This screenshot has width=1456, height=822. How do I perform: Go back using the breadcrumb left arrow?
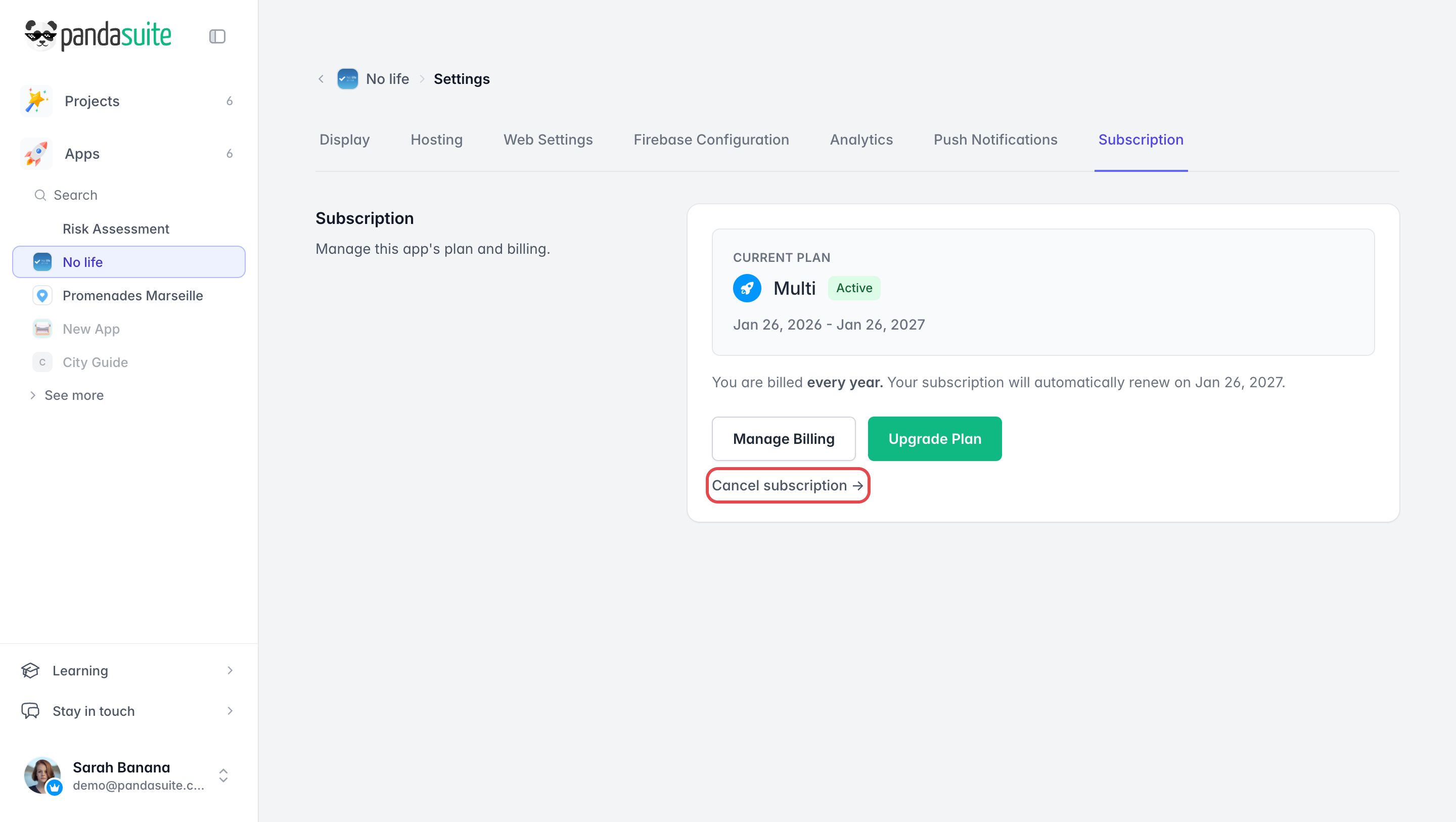321,78
